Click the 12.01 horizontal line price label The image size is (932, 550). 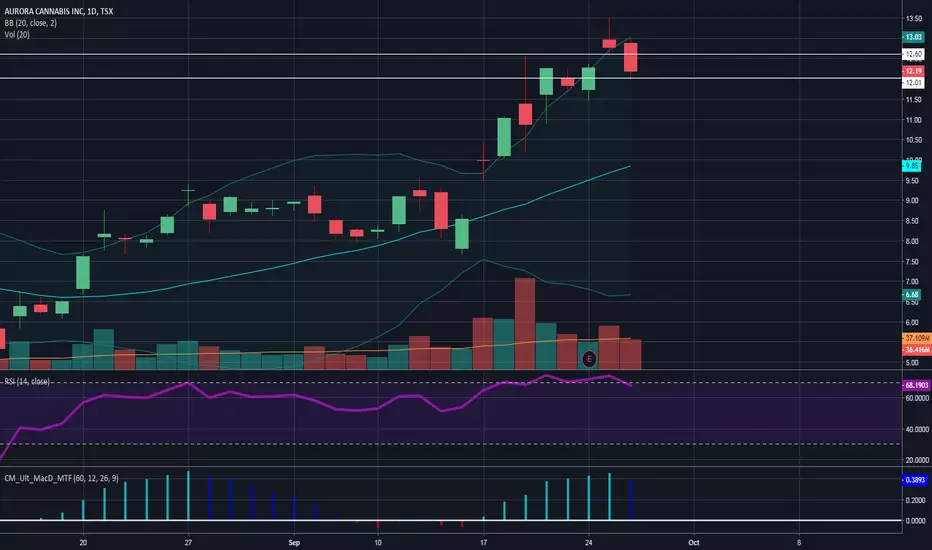[913, 83]
